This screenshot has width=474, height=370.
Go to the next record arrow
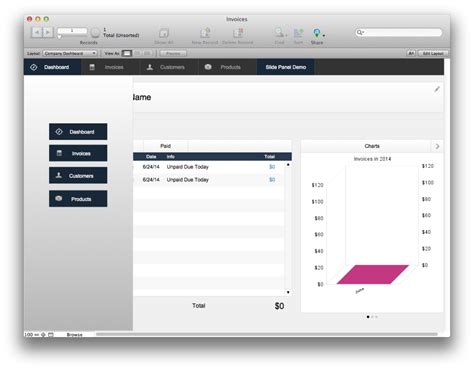click(48, 32)
